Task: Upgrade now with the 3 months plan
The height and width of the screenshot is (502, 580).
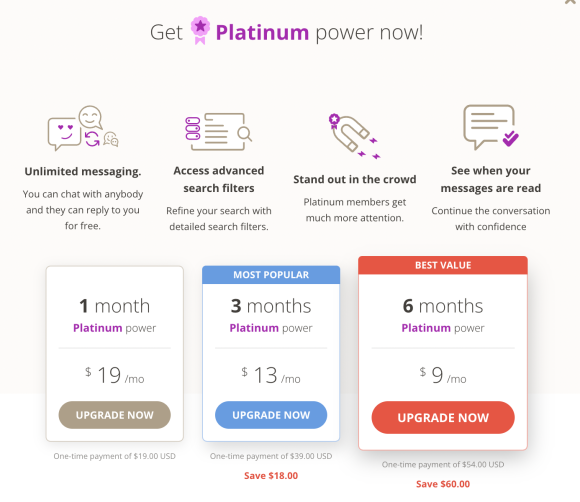Action: [x=271, y=415]
